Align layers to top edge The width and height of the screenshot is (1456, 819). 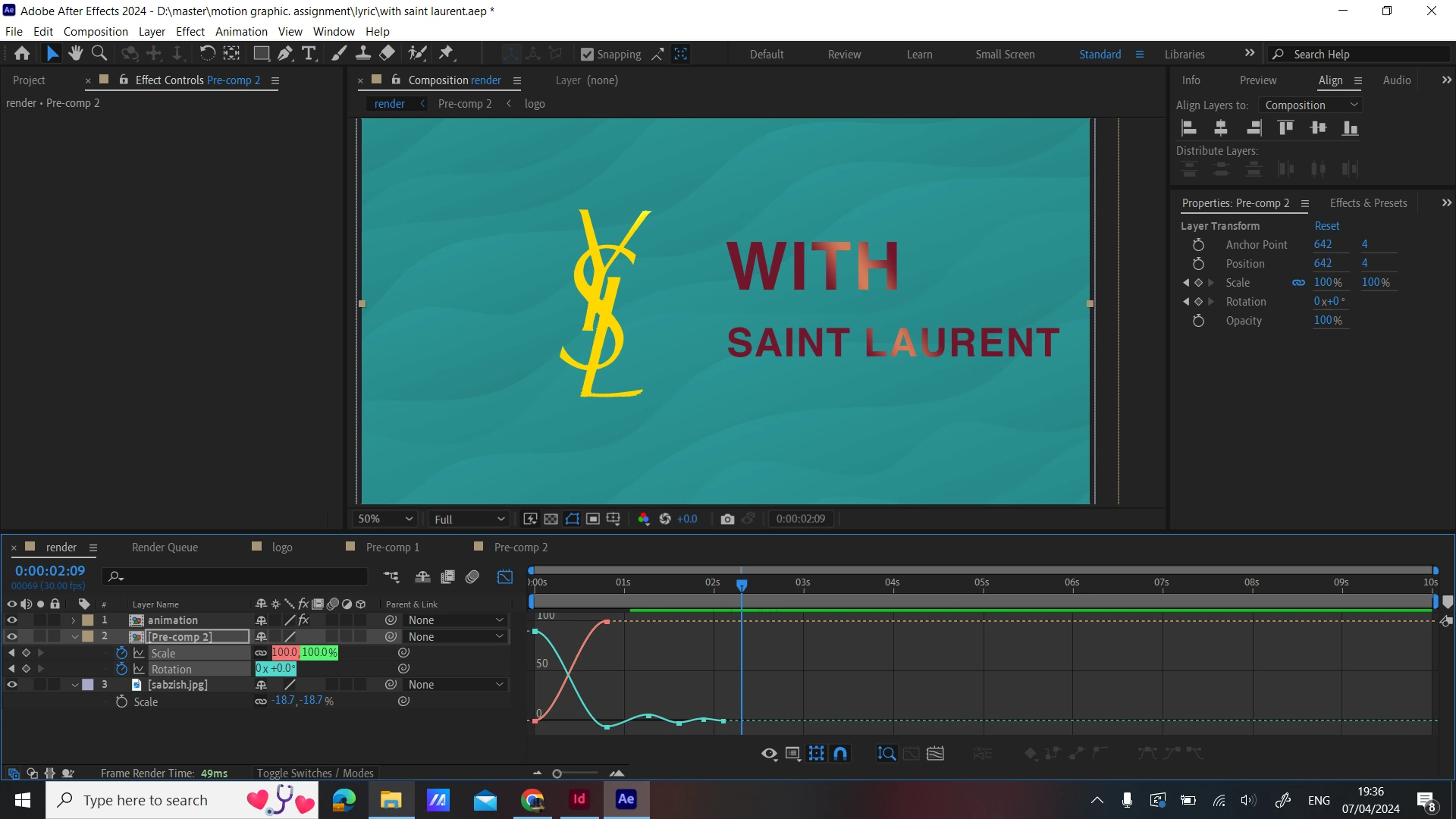click(1286, 128)
